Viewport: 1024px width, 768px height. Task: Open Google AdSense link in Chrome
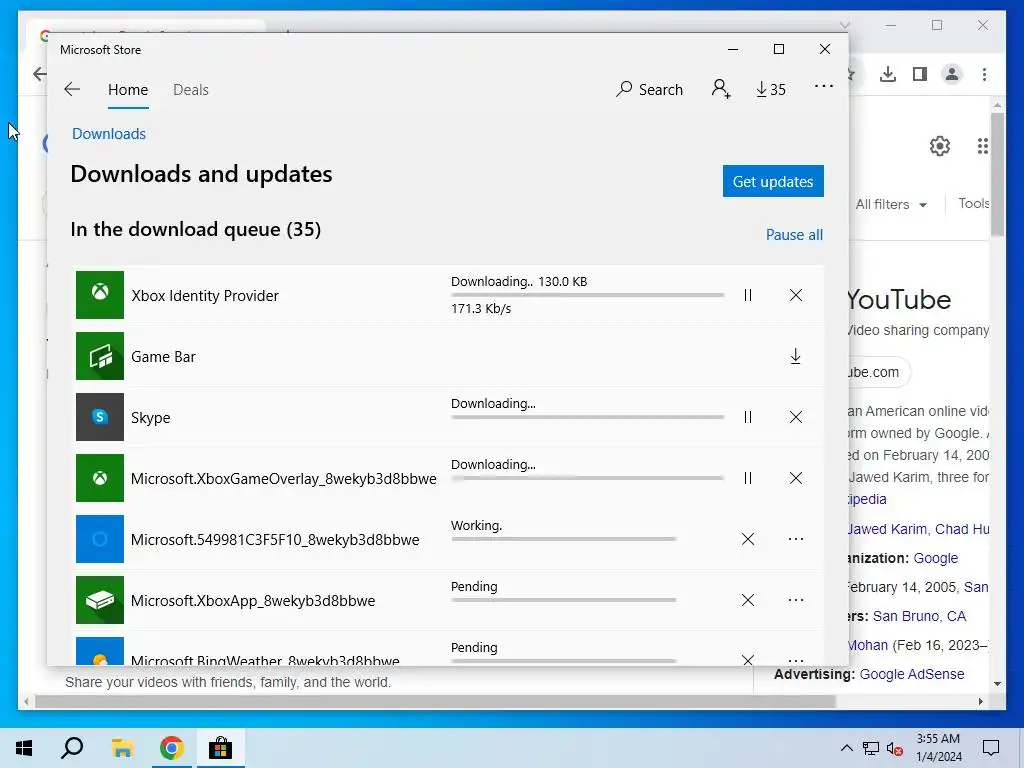click(912, 674)
